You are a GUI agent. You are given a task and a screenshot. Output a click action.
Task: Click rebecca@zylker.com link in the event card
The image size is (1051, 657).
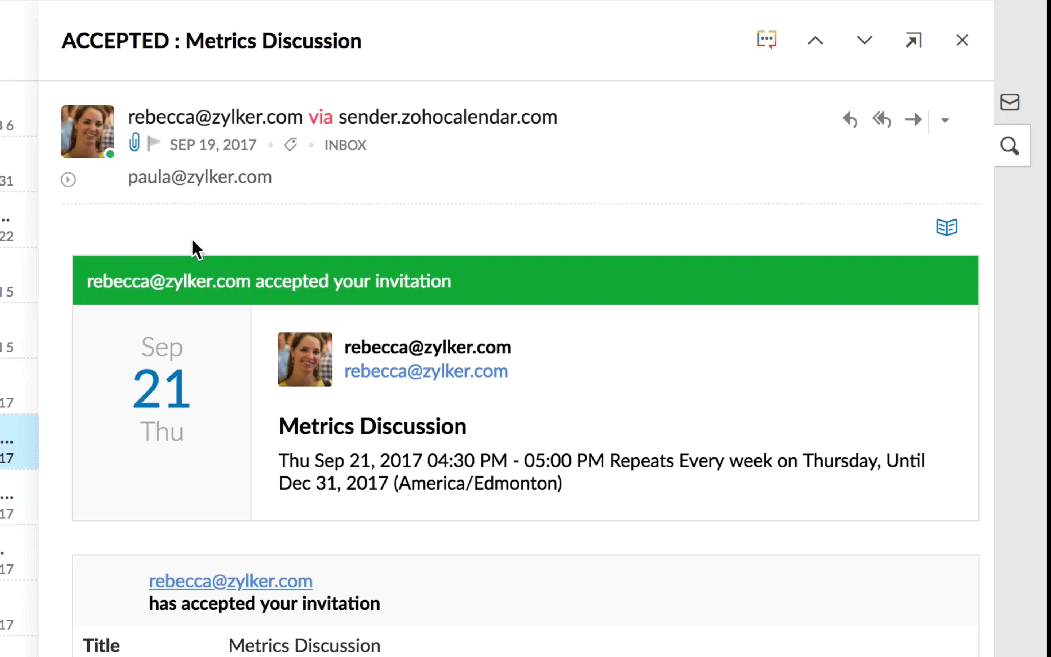click(x=426, y=371)
